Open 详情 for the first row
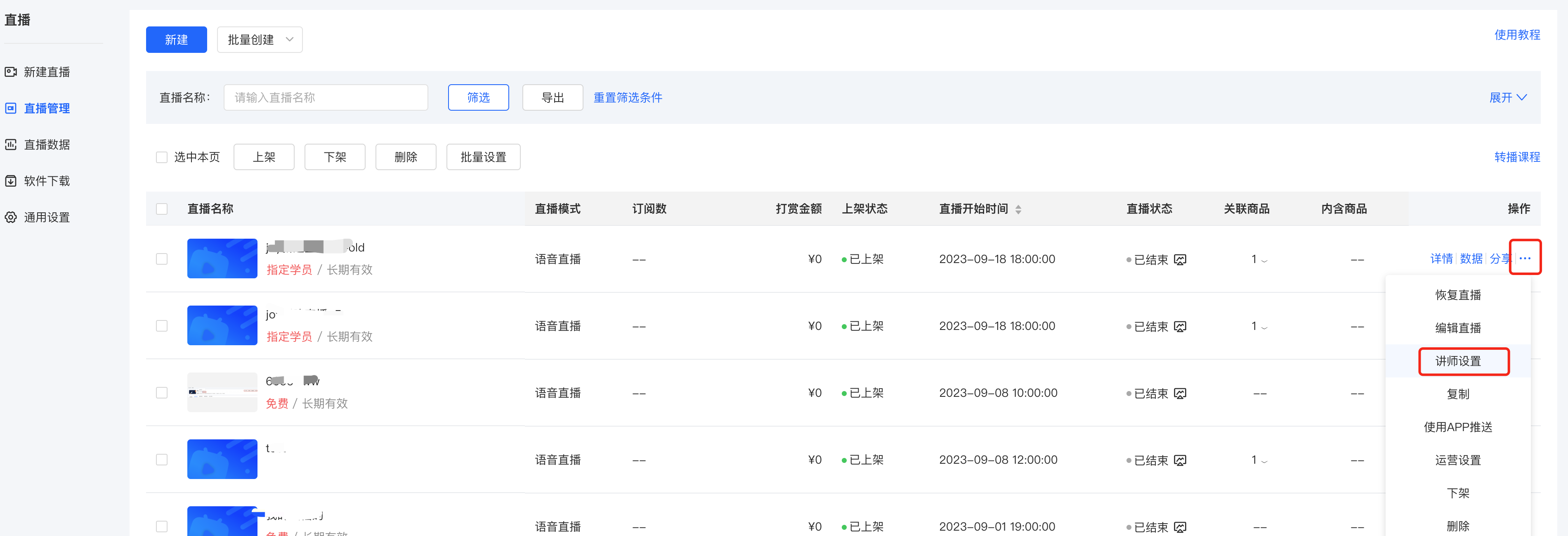Image resolution: width=1568 pixels, height=536 pixels. pyautogui.click(x=1441, y=259)
